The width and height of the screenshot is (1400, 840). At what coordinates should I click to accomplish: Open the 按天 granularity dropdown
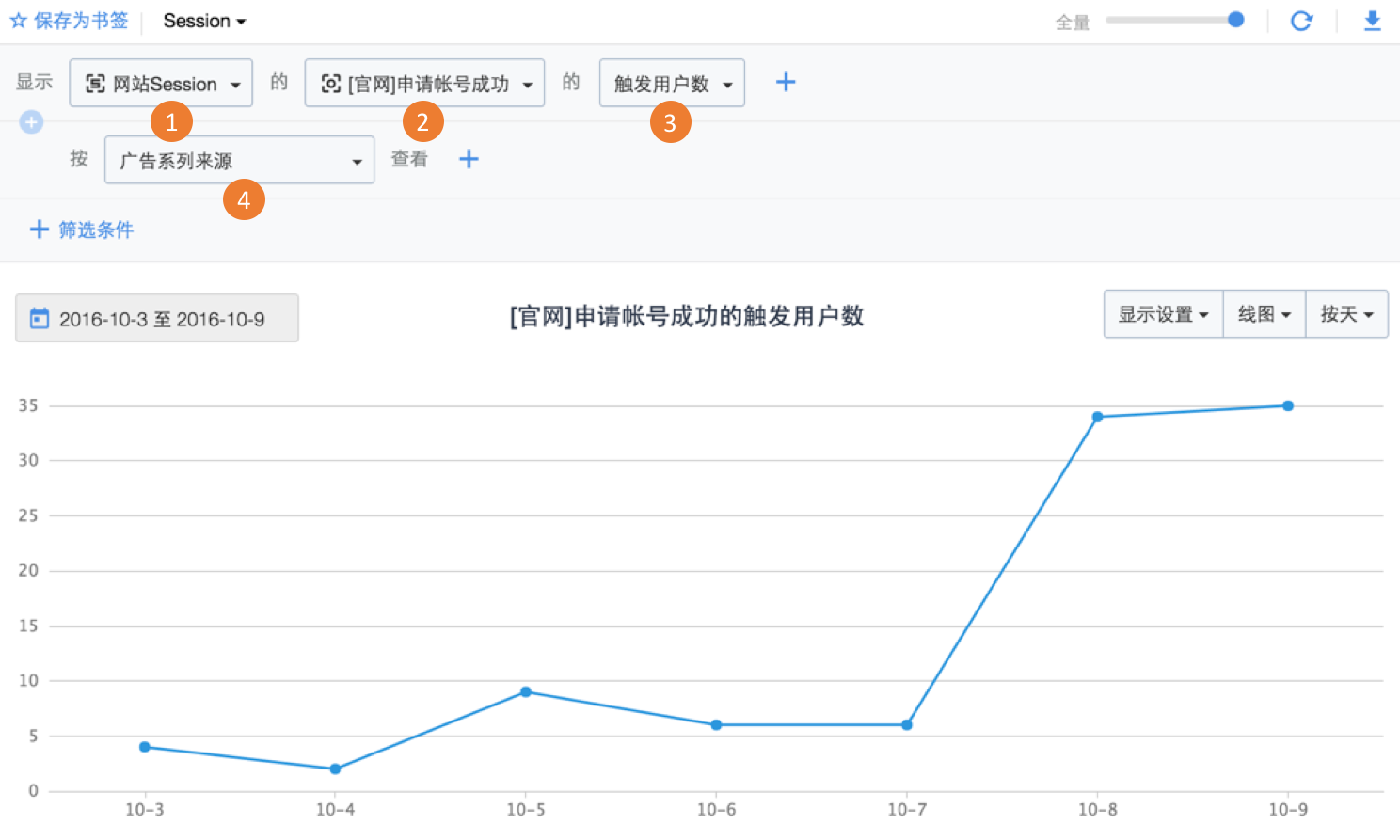pos(1347,314)
